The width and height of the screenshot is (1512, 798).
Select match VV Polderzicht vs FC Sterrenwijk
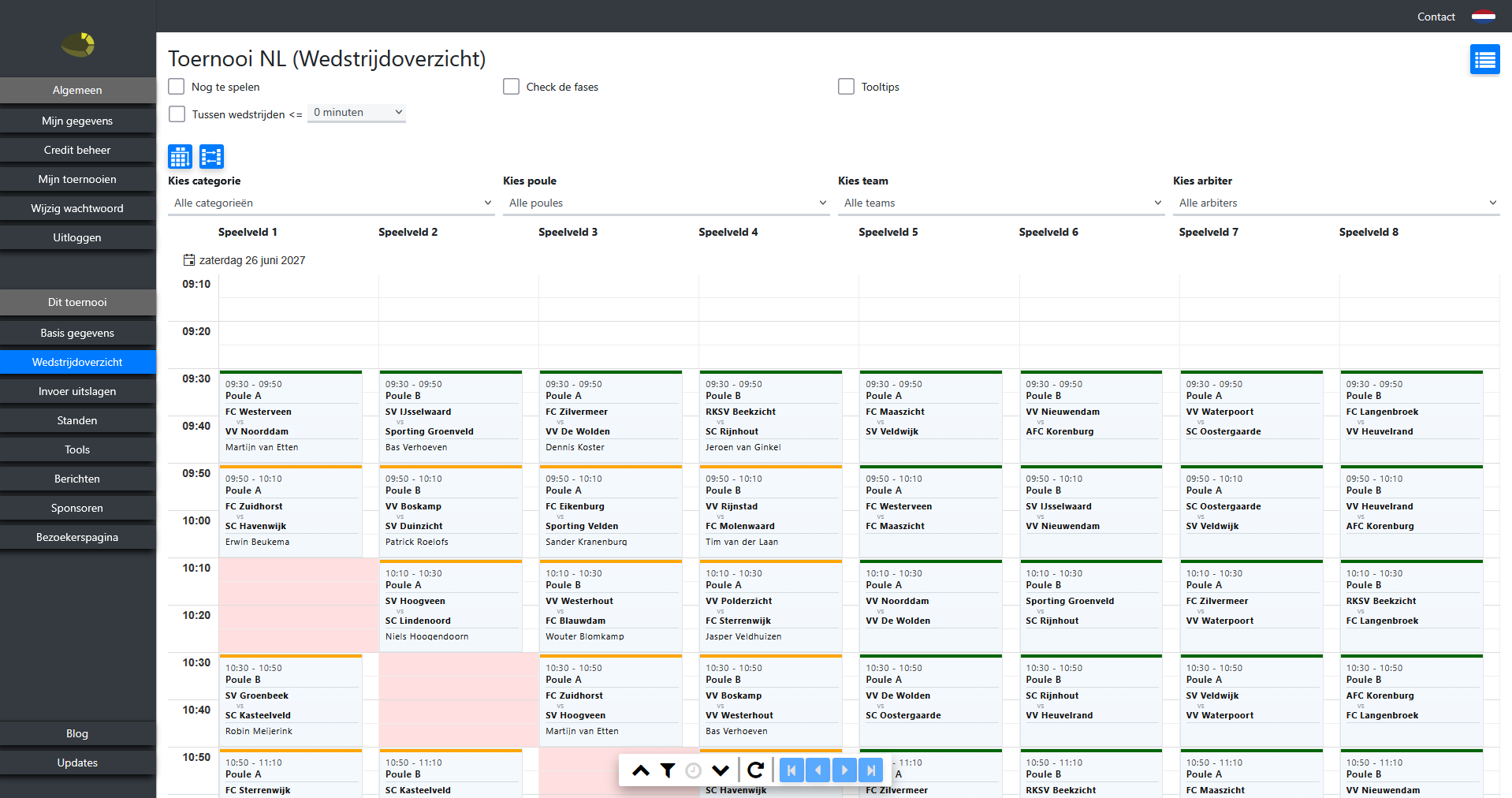point(770,606)
